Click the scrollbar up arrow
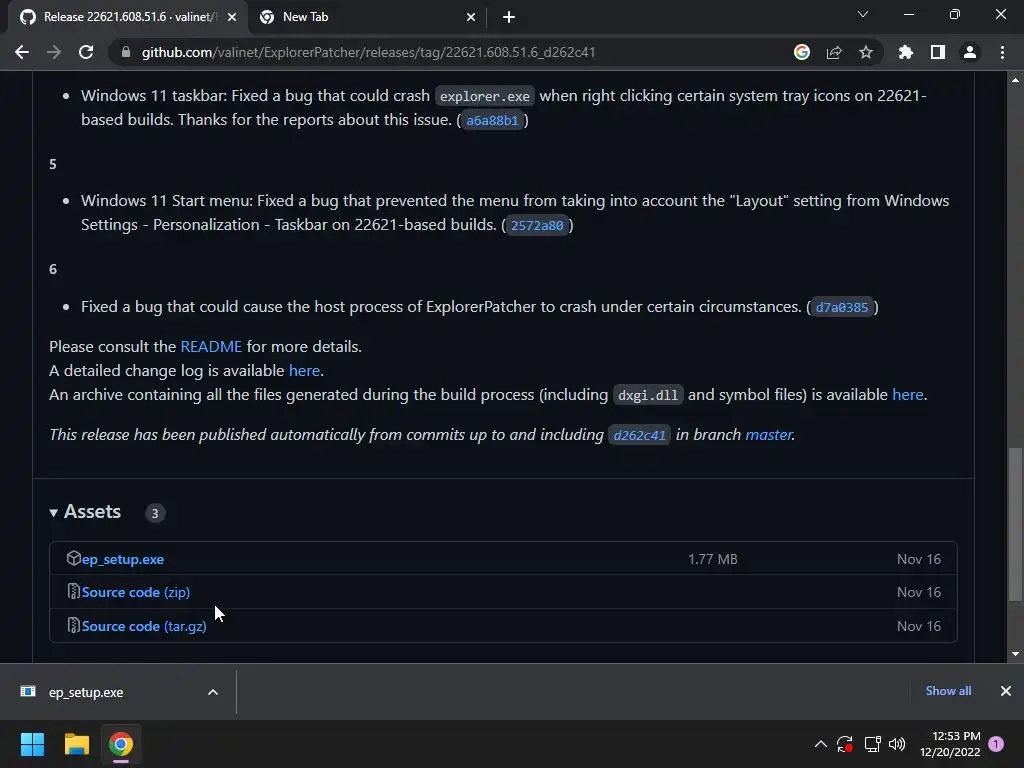 point(1015,80)
